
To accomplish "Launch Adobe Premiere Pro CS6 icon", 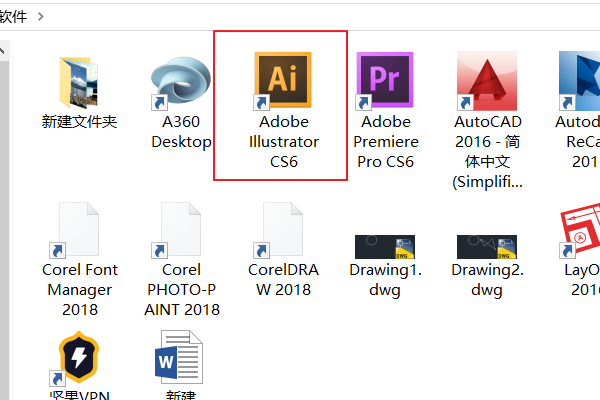I will pos(385,80).
